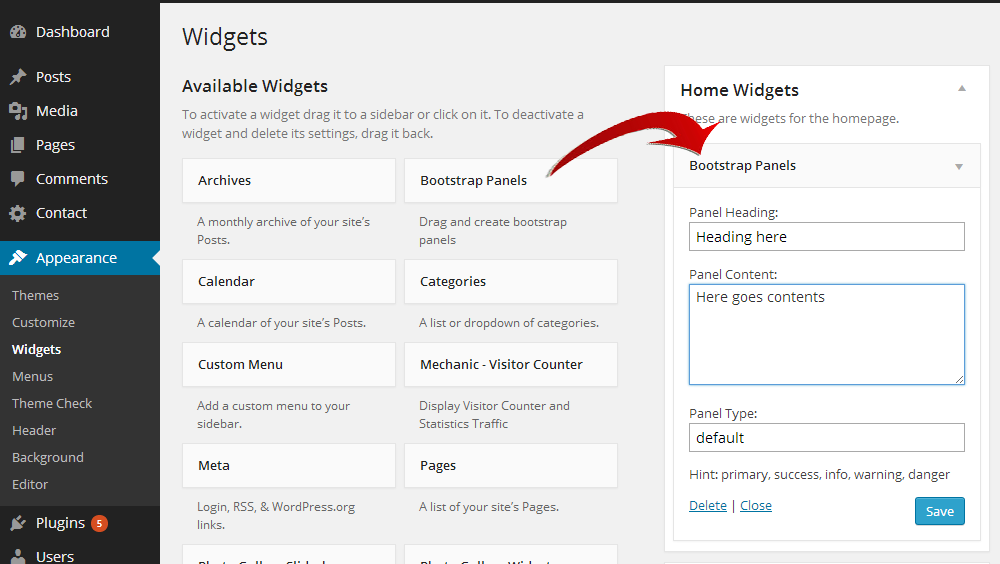Select the Customize submenu item
This screenshot has height=564, width=1000.
click(43, 322)
